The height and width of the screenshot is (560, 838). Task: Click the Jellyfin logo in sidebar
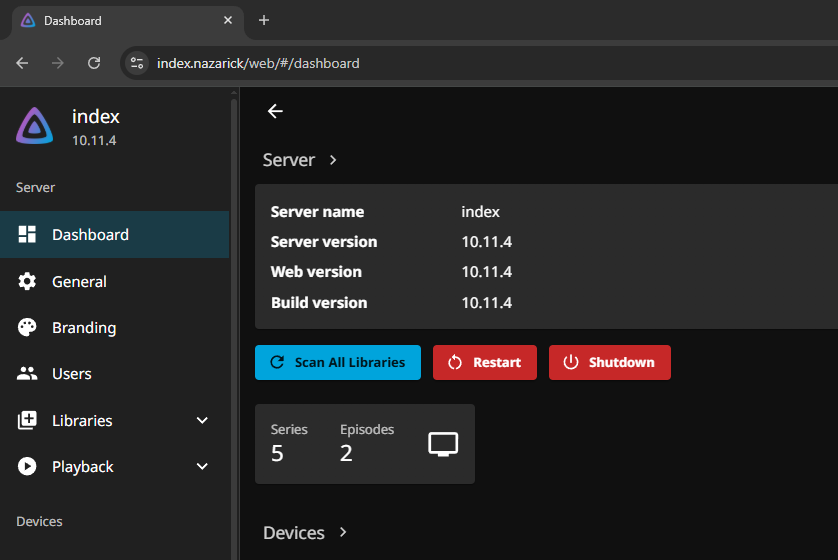(34, 127)
